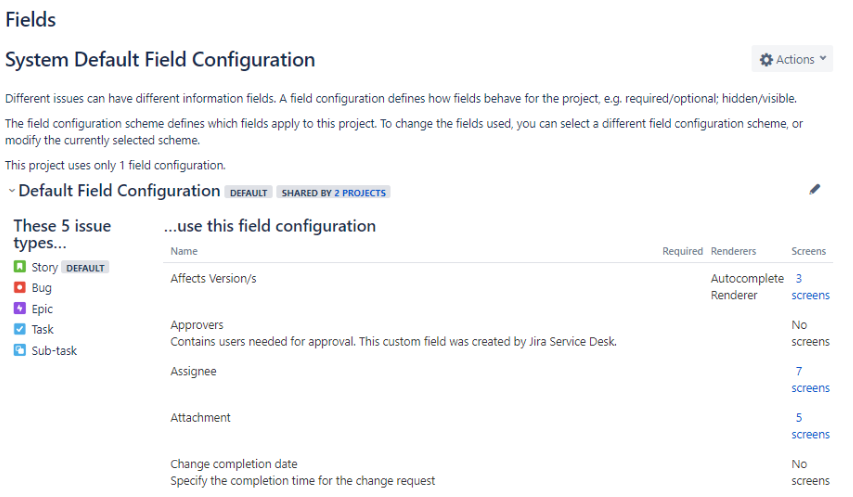Click the gear icon in Actions button
Screen dimensions: 853x497
coord(766,59)
